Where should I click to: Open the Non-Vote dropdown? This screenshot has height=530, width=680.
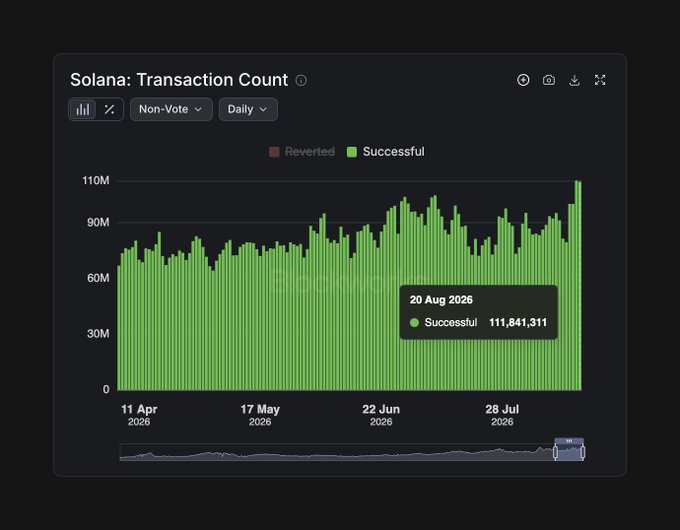tap(171, 109)
